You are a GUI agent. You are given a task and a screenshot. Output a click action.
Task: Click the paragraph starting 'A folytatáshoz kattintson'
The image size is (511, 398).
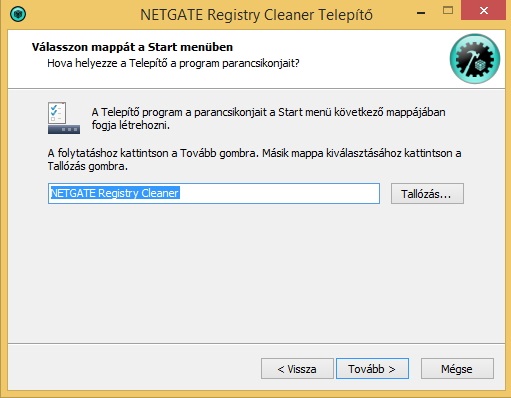(x=254, y=160)
